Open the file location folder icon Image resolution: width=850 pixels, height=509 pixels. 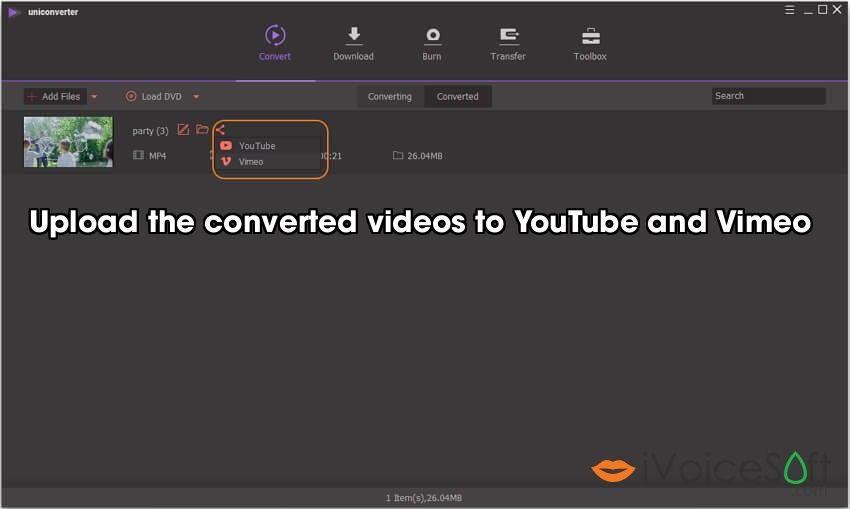click(202, 129)
